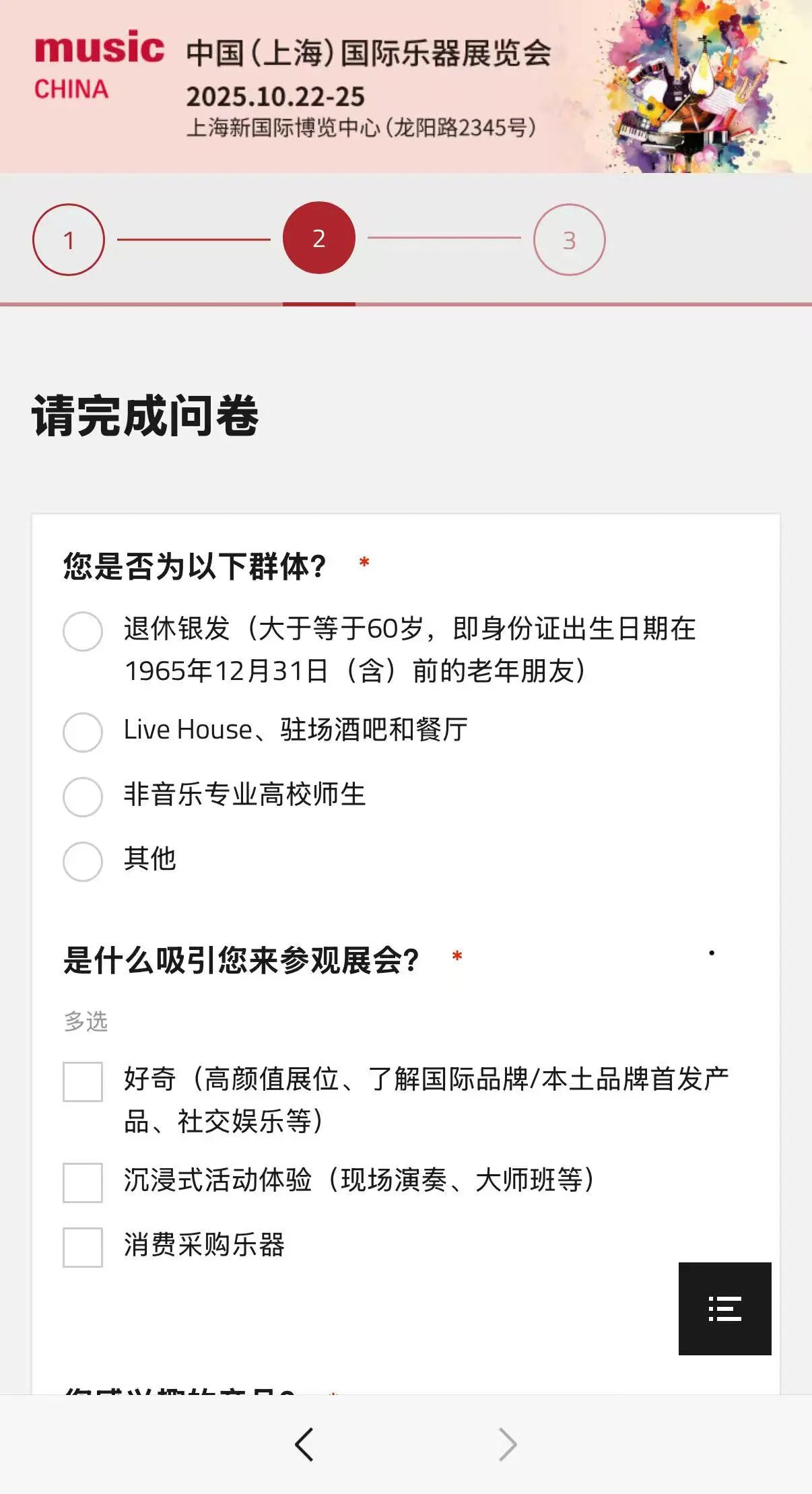Screen dimensions: 812x1494
Task: Tap the browser back arrow
Action: (304, 1444)
